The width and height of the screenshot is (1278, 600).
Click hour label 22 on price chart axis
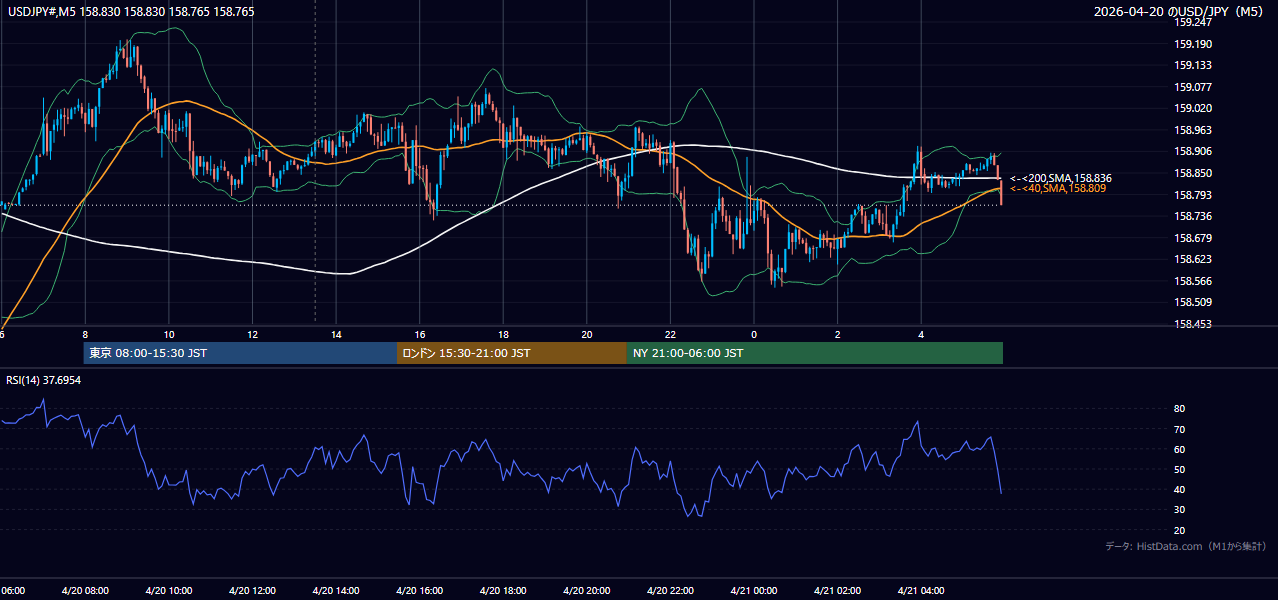tap(670, 335)
